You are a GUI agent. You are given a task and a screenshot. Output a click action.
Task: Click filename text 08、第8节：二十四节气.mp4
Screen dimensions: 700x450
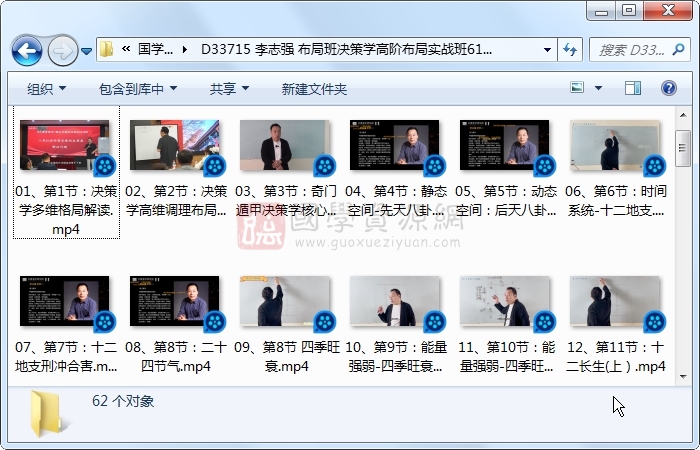pos(176,356)
